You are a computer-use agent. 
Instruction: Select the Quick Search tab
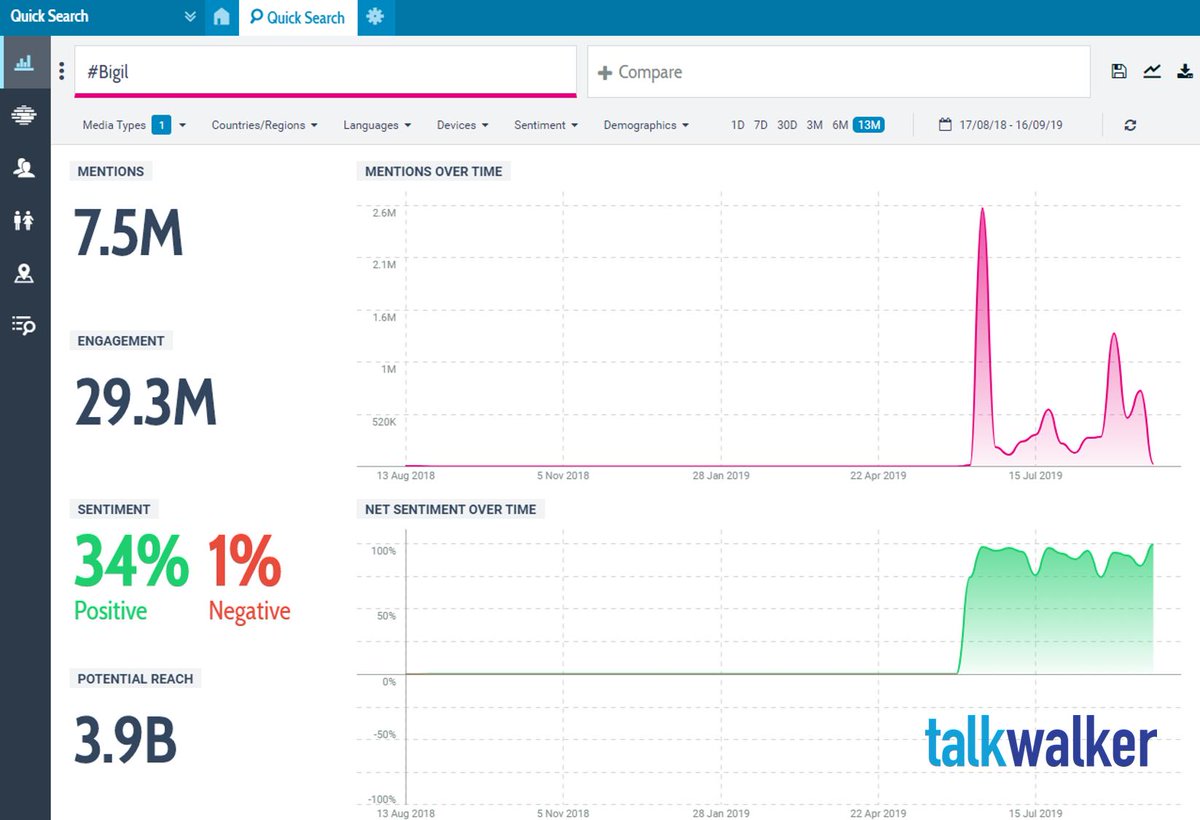pyautogui.click(x=298, y=17)
